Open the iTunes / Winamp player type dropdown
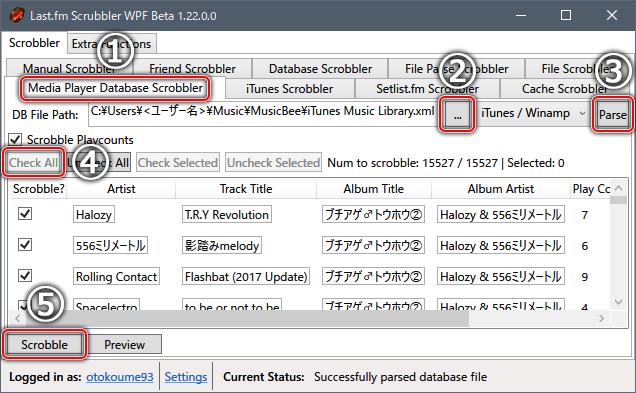The height and width of the screenshot is (393, 636). (533, 114)
